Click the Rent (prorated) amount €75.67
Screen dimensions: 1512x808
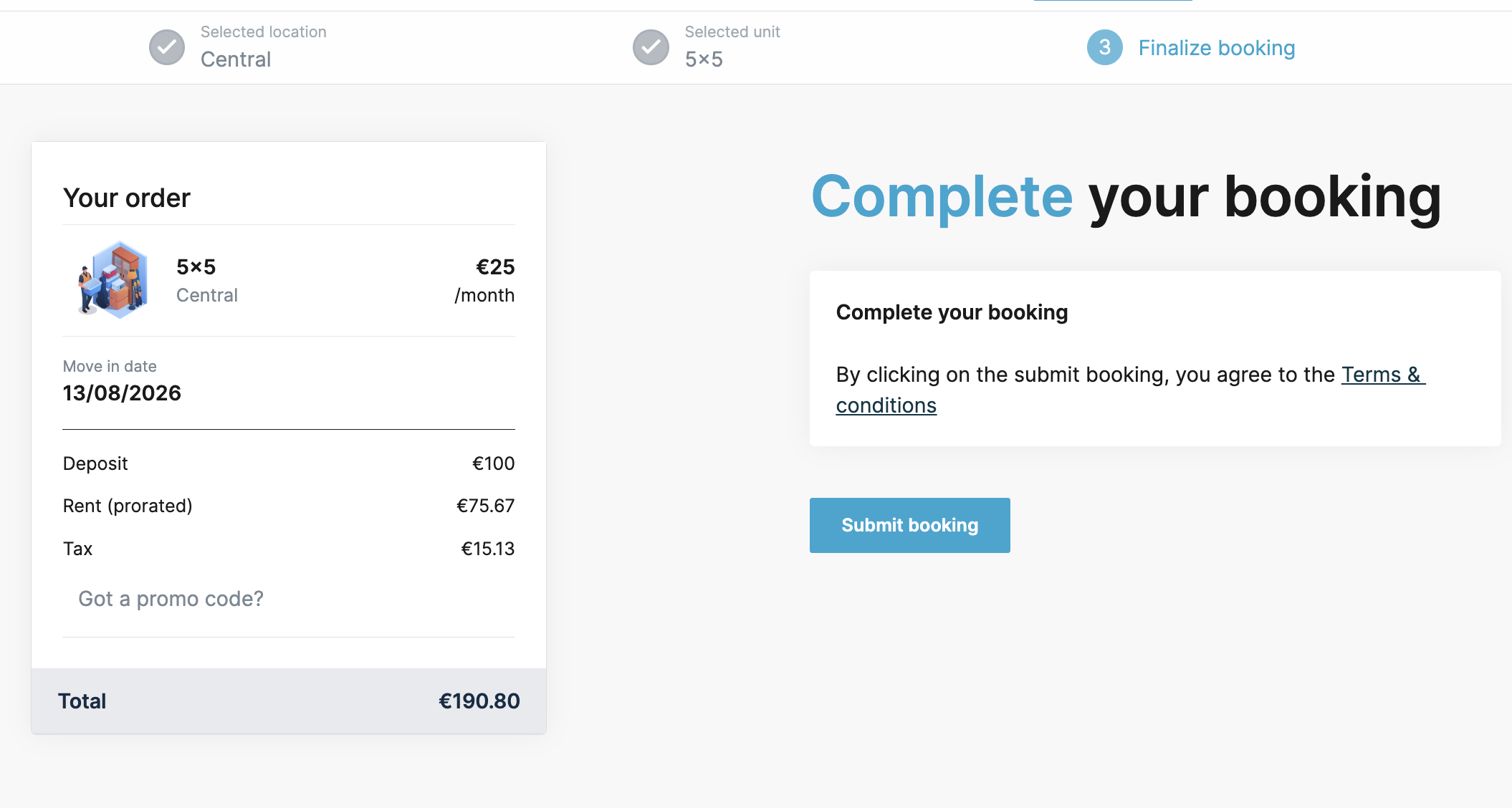click(x=485, y=506)
